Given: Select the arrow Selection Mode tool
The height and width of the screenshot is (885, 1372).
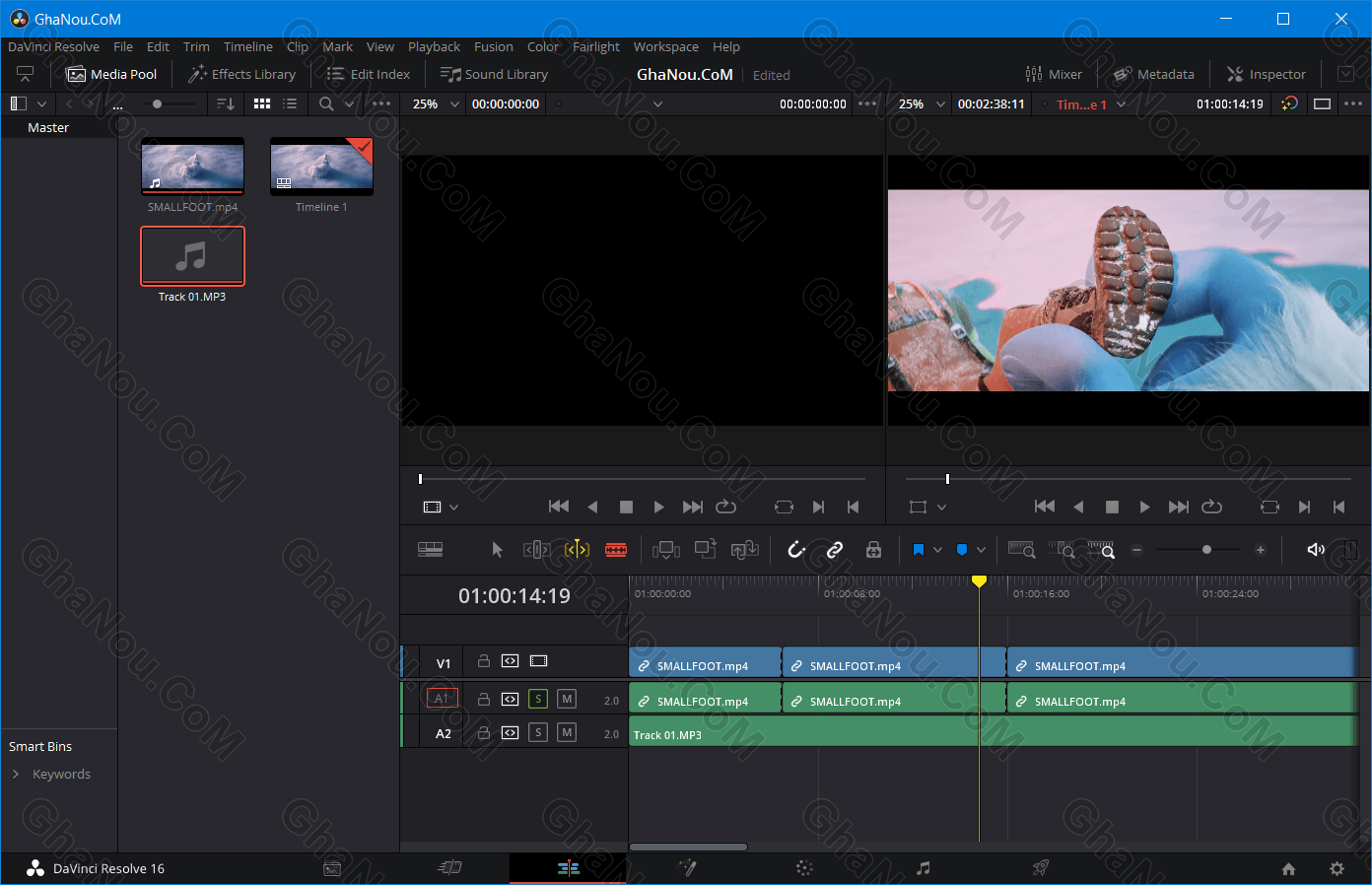Looking at the screenshot, I should (497, 550).
